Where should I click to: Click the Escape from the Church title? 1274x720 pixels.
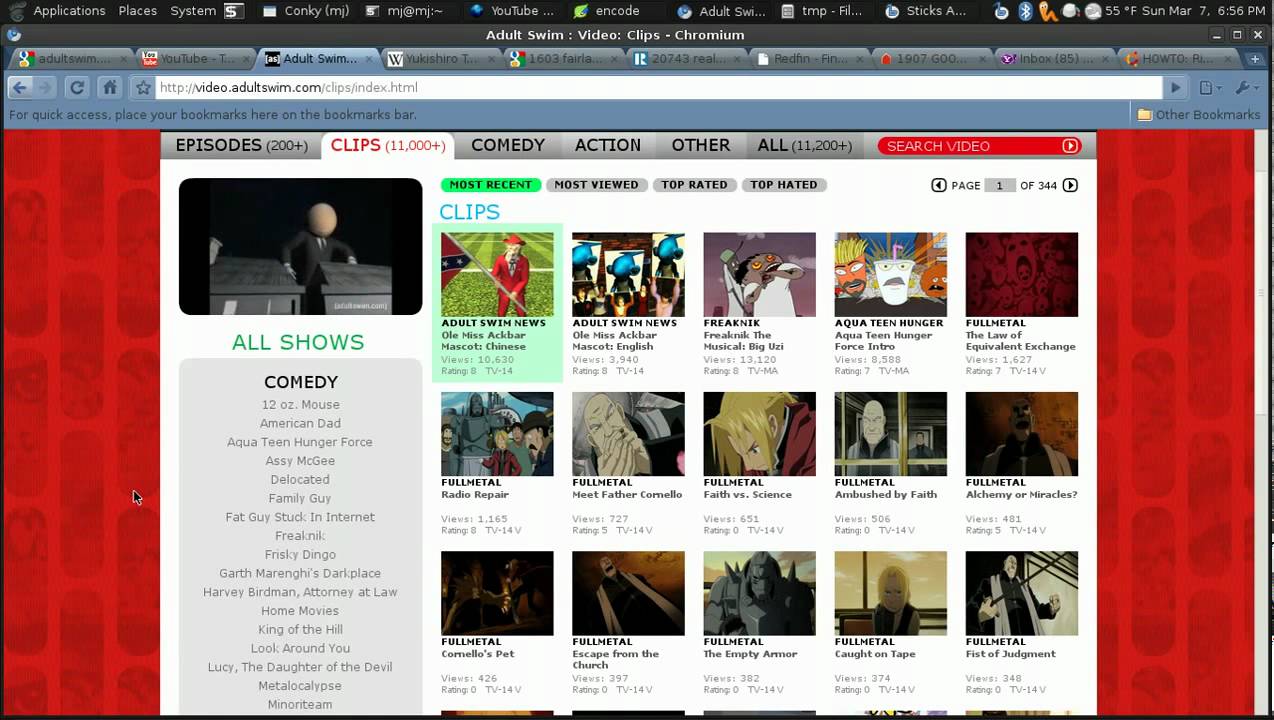(x=615, y=659)
